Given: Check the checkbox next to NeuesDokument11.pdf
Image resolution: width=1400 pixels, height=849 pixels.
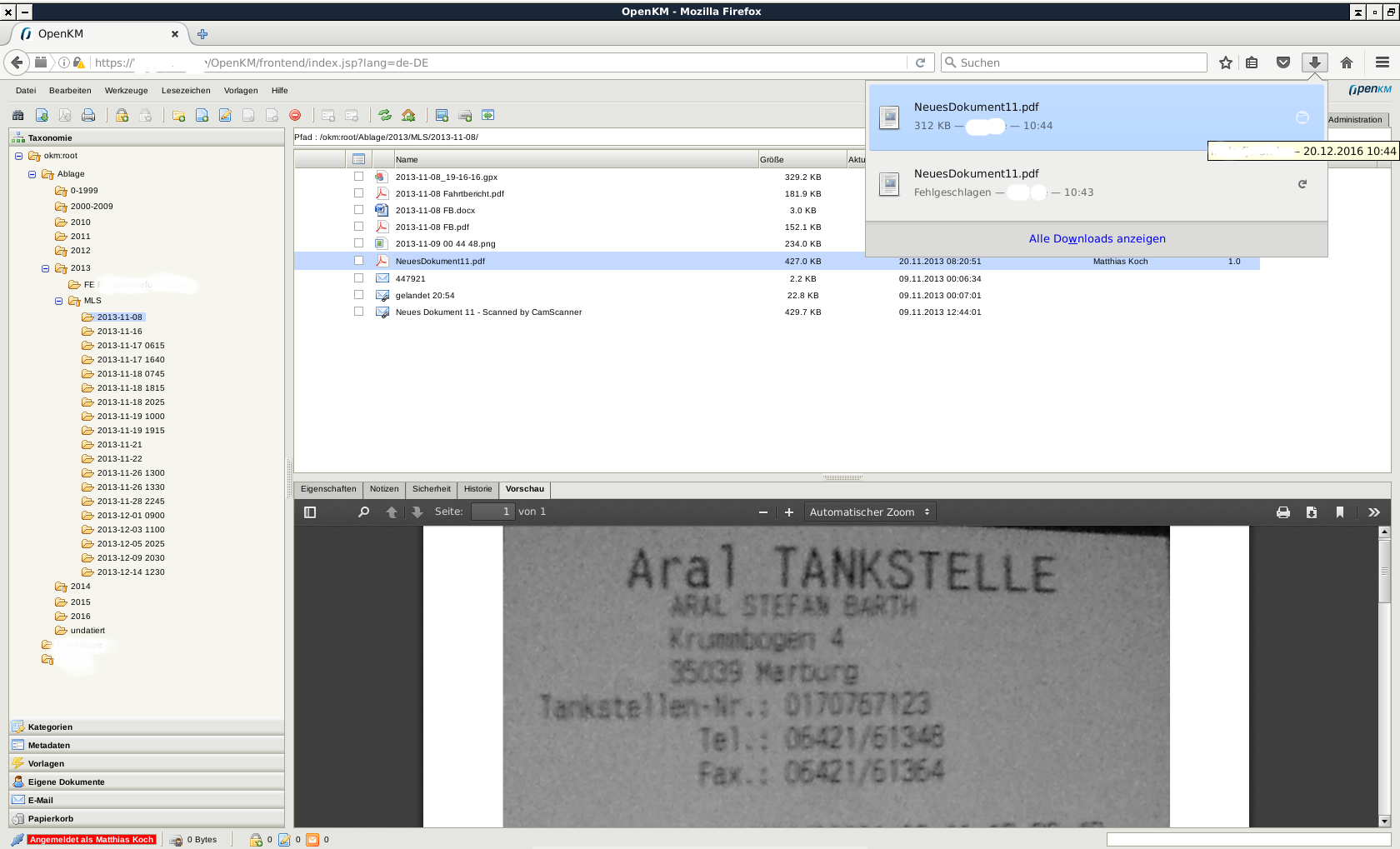Looking at the screenshot, I should [x=358, y=261].
